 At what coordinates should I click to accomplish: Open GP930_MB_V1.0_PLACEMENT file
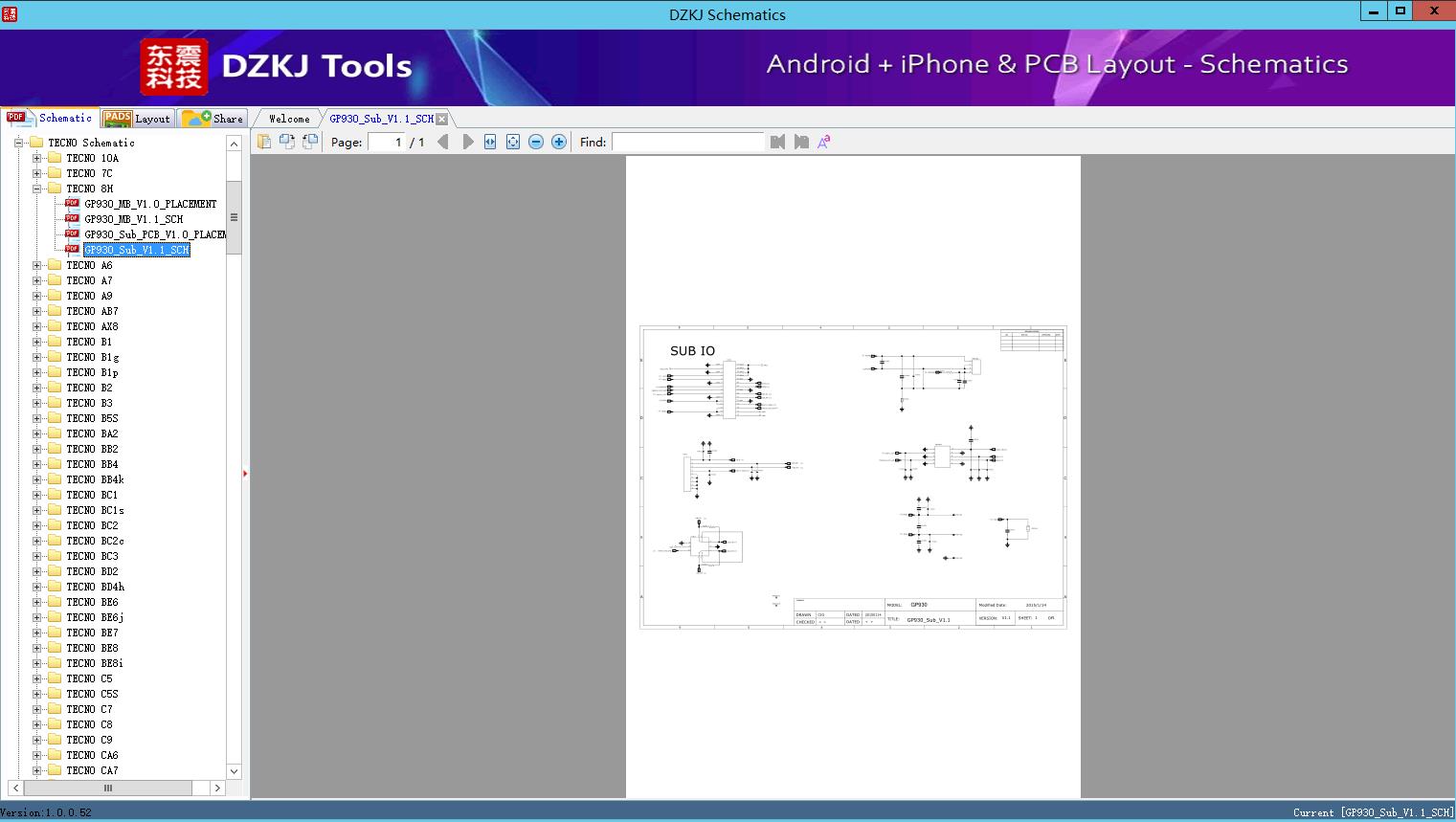click(150, 204)
